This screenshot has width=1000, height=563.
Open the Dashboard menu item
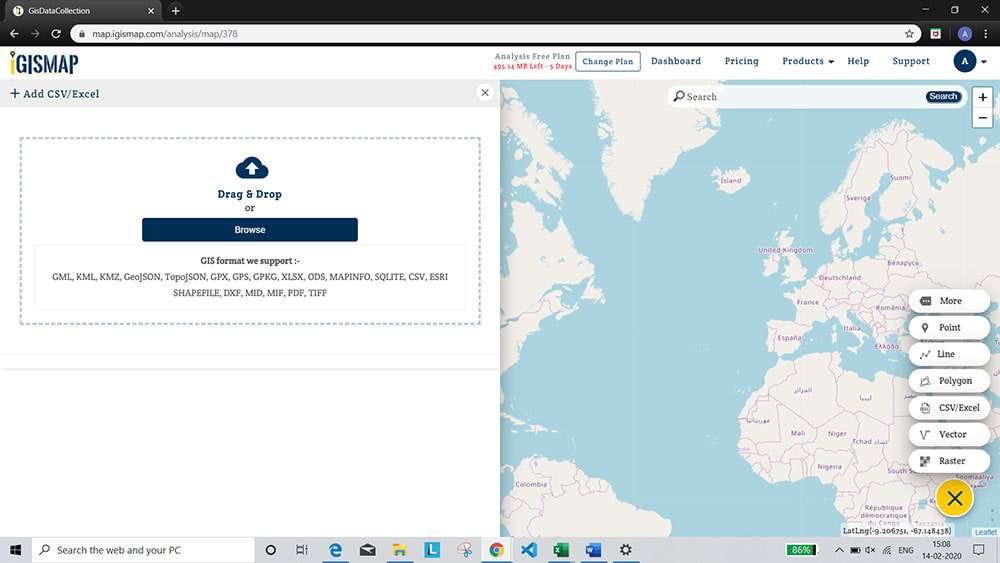676,61
